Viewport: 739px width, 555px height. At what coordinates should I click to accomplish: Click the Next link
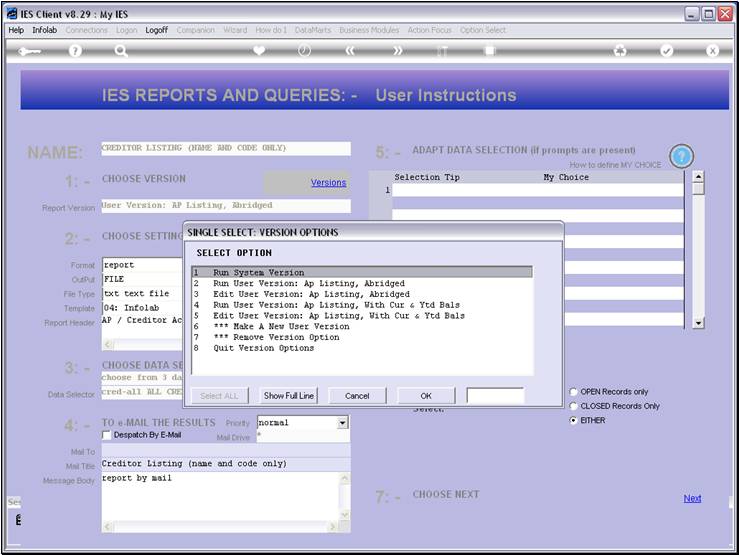(x=692, y=498)
